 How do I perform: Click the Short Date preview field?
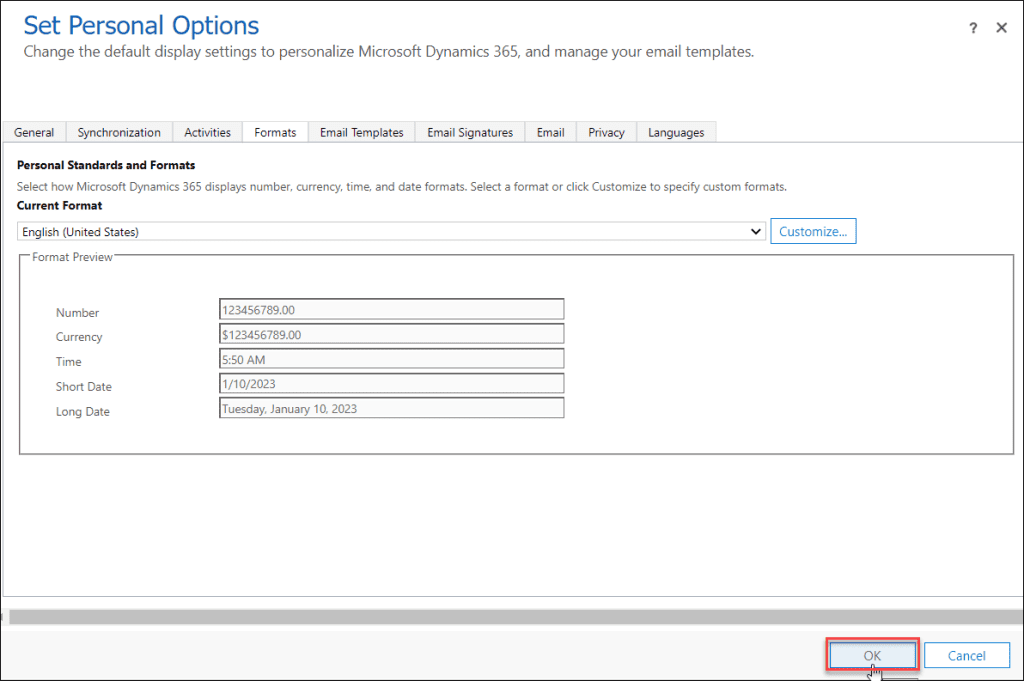pos(391,383)
